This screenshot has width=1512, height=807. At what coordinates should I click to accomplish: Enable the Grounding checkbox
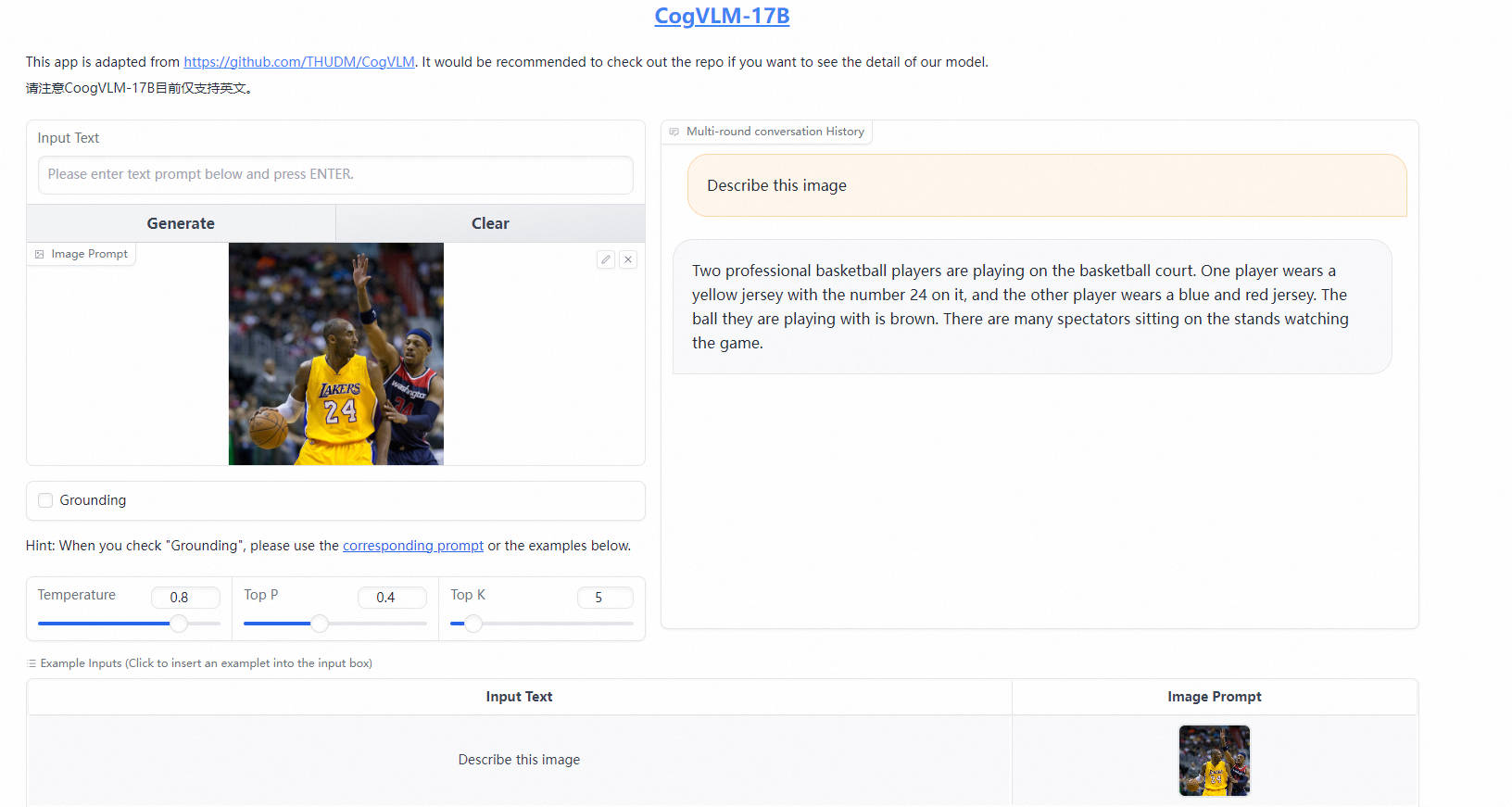click(x=45, y=500)
